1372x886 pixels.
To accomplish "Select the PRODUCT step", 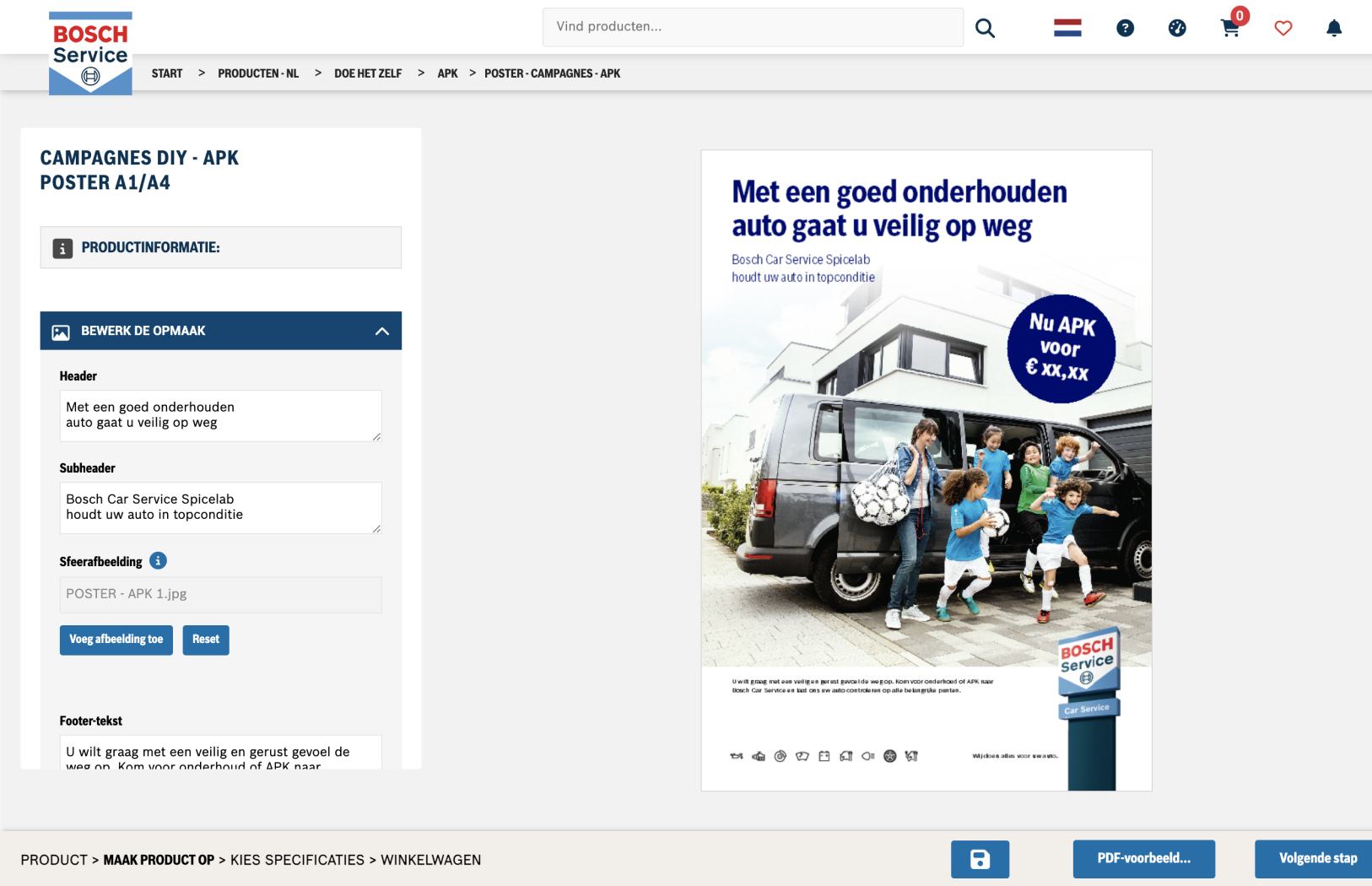I will pyautogui.click(x=54, y=860).
